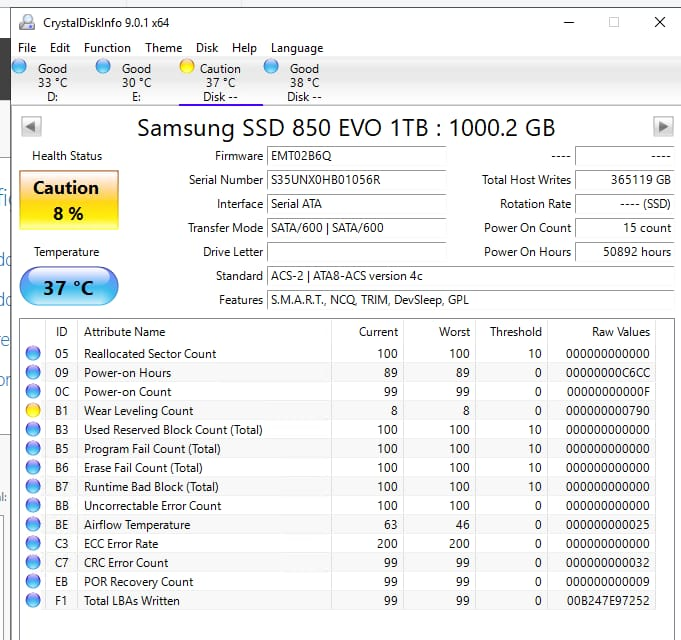This screenshot has width=681, height=640.
Task: Click the Total LBAs Written status orb
Action: click(33, 600)
